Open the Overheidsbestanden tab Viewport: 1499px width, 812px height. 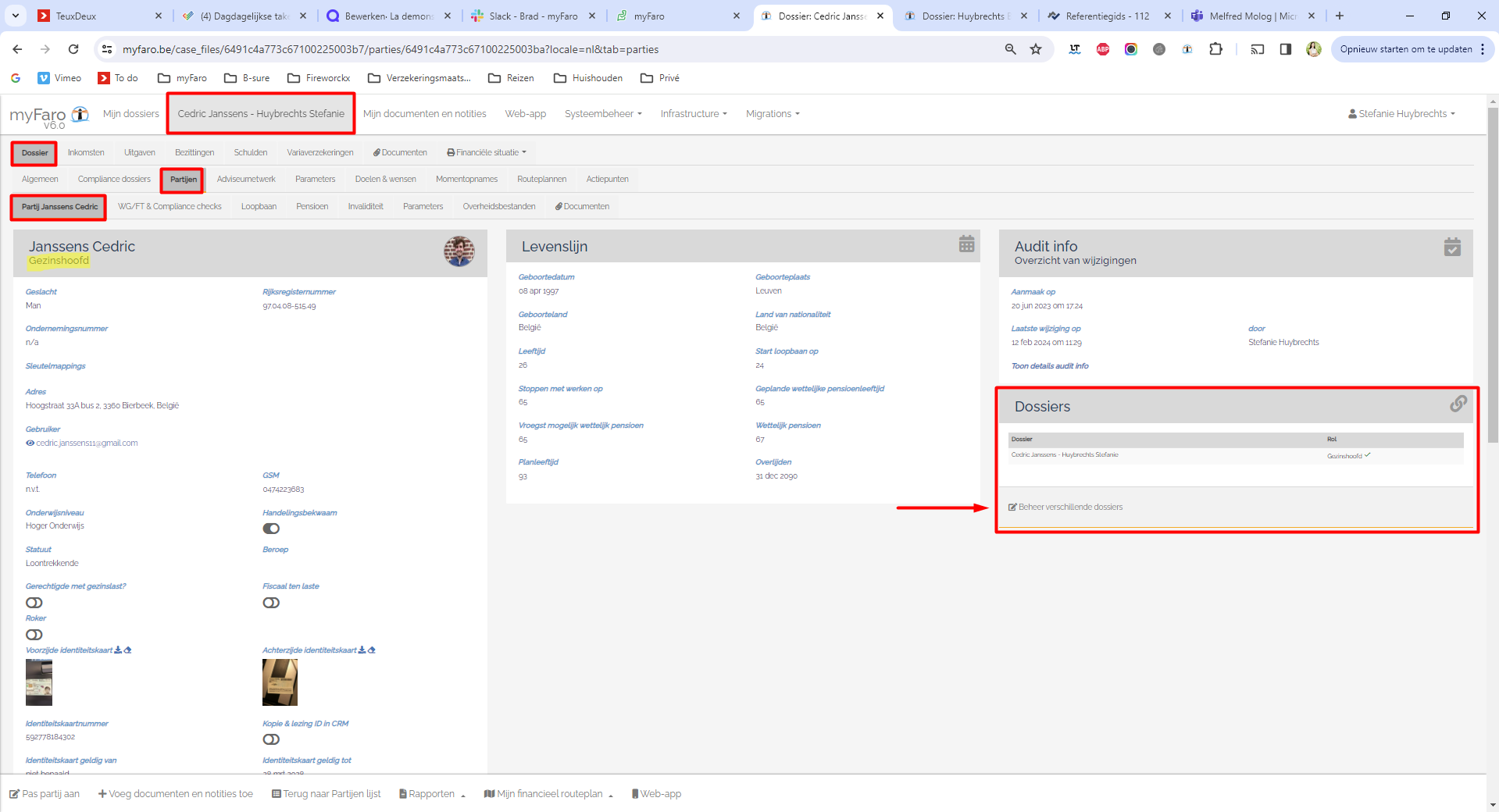499,206
